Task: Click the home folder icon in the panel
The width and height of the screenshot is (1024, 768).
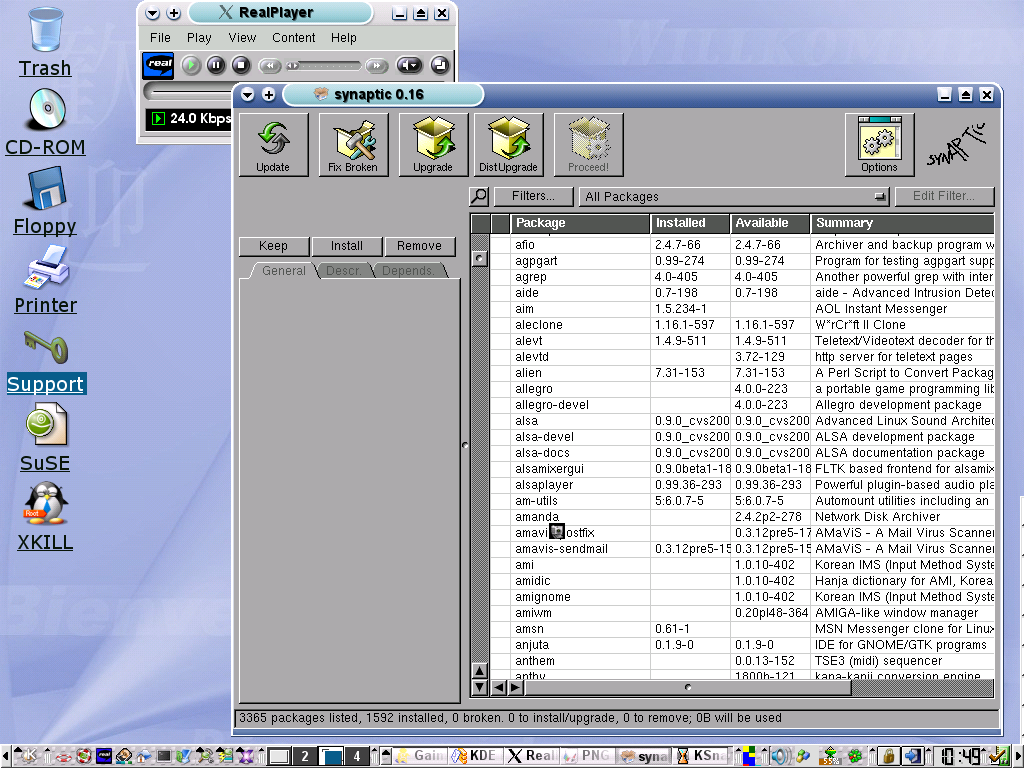Action: [144, 756]
